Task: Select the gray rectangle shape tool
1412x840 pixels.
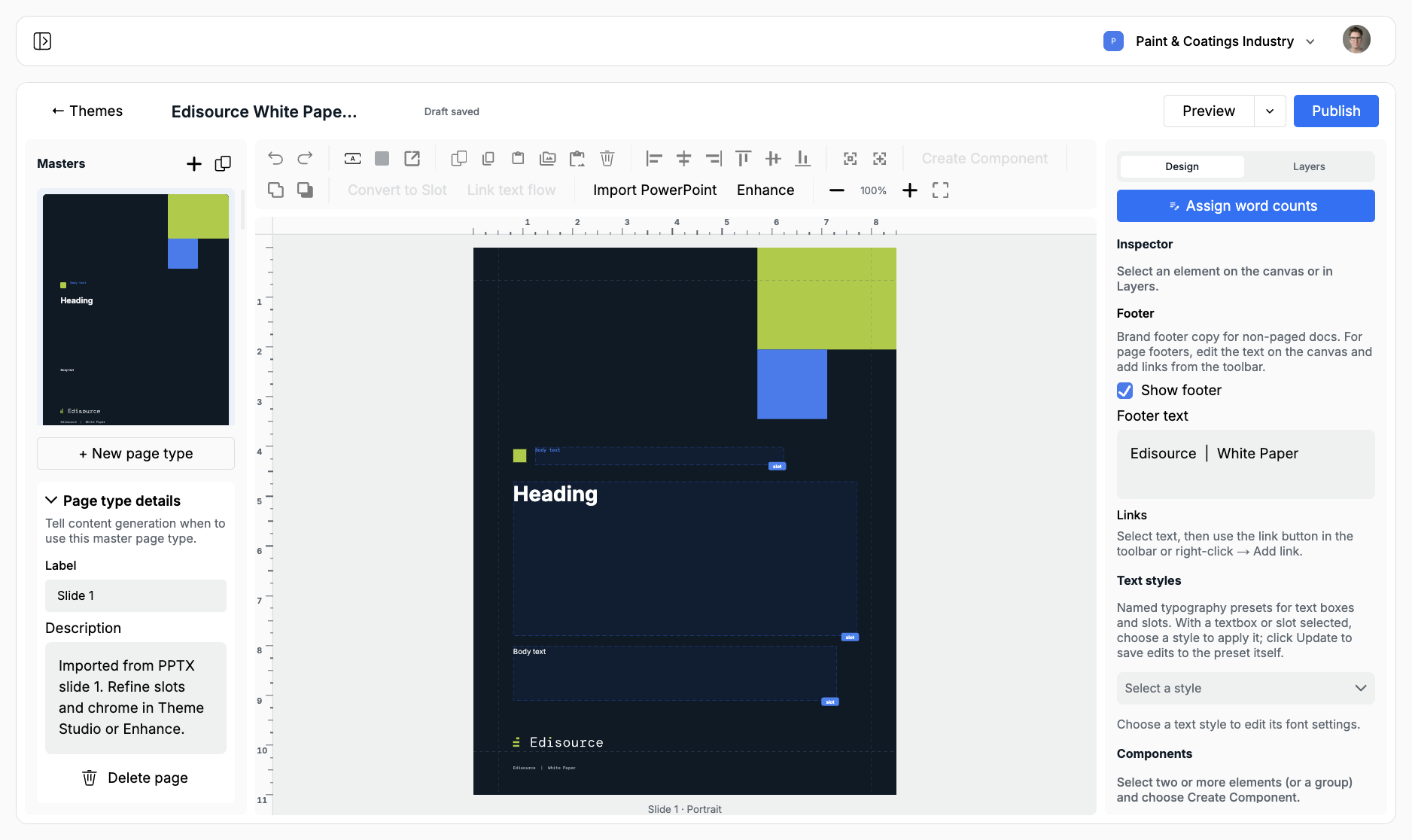Action: (x=382, y=158)
